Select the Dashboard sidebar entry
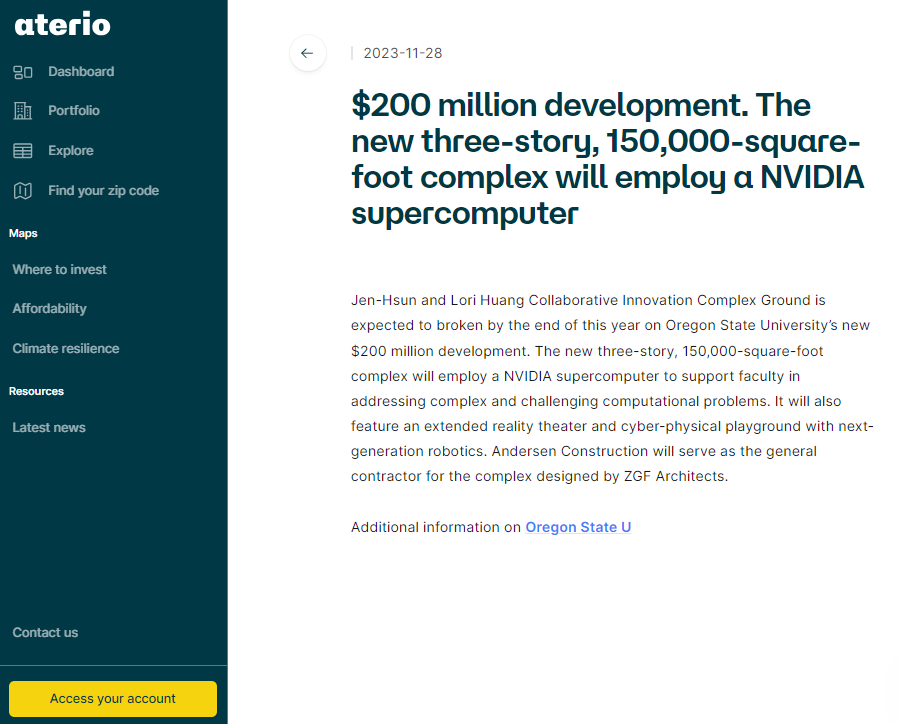 point(80,71)
